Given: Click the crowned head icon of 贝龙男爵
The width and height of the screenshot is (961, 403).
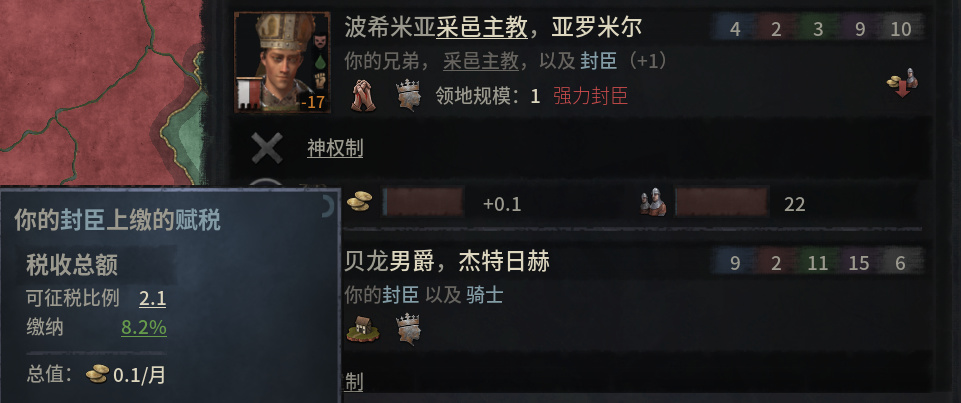Looking at the screenshot, I should pos(408,328).
